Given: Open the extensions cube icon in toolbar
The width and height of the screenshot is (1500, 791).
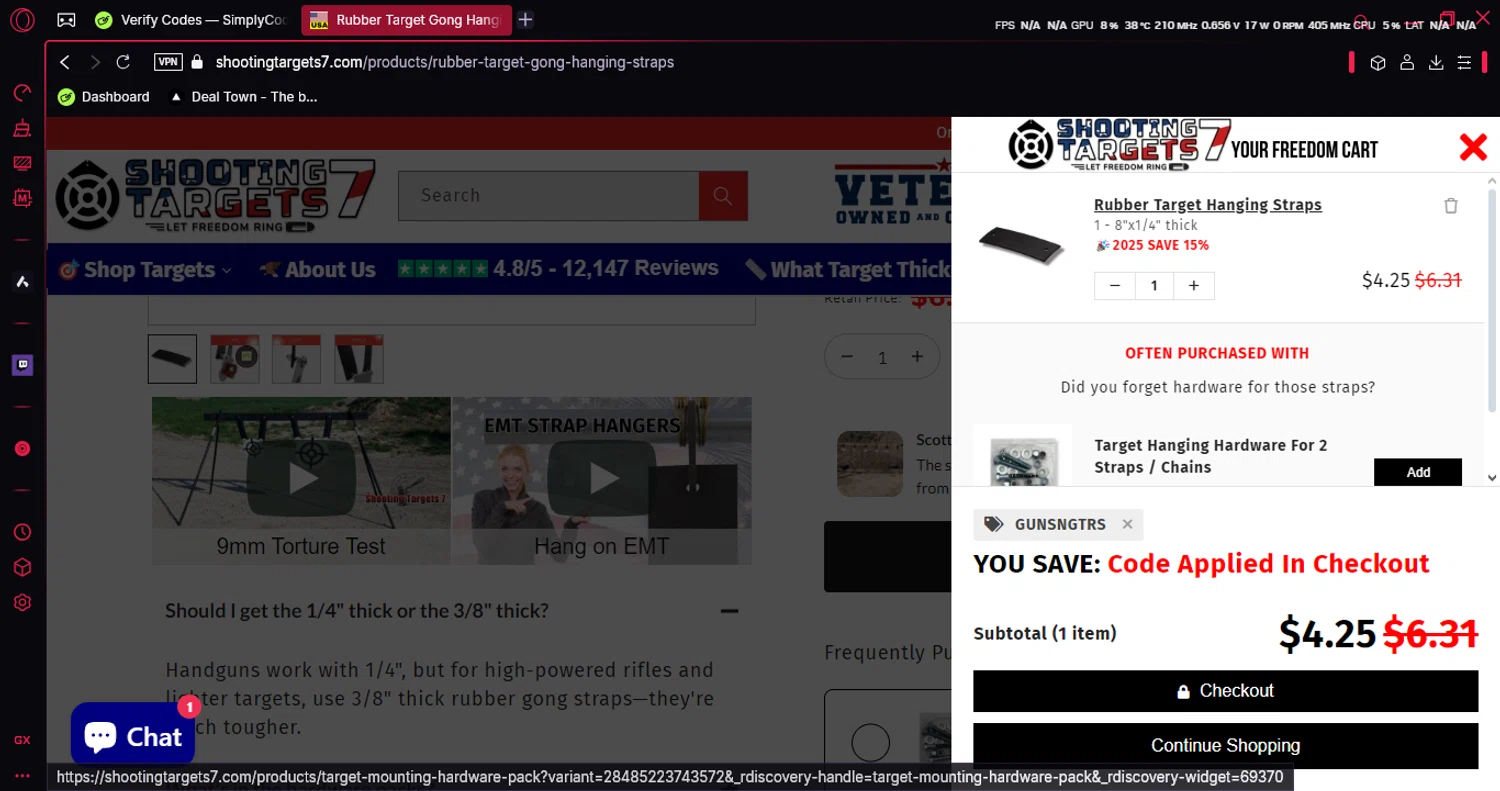Looking at the screenshot, I should click(1378, 62).
